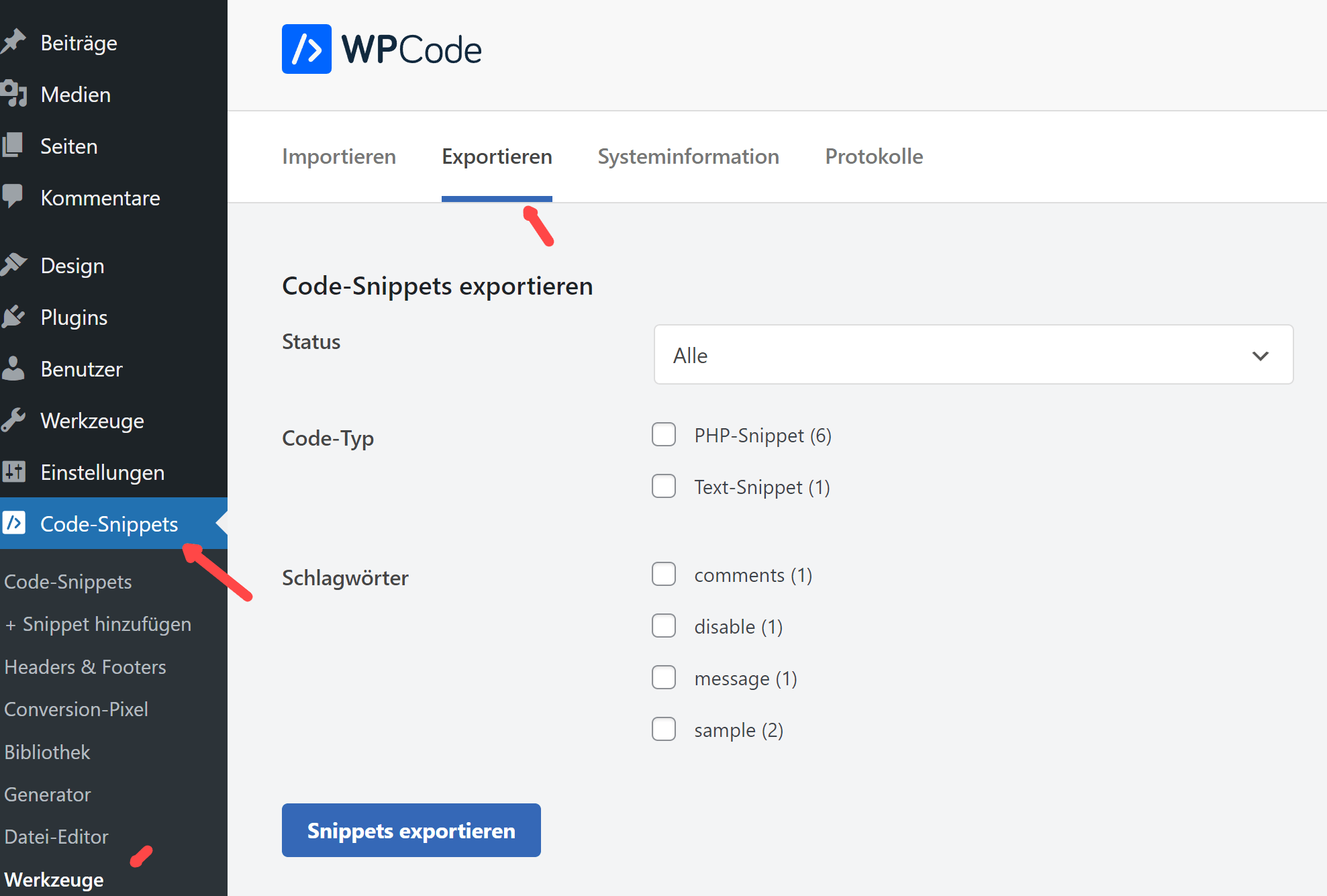Tick the Text-Snippet checkbox
This screenshot has height=896, width=1327.
click(664, 487)
